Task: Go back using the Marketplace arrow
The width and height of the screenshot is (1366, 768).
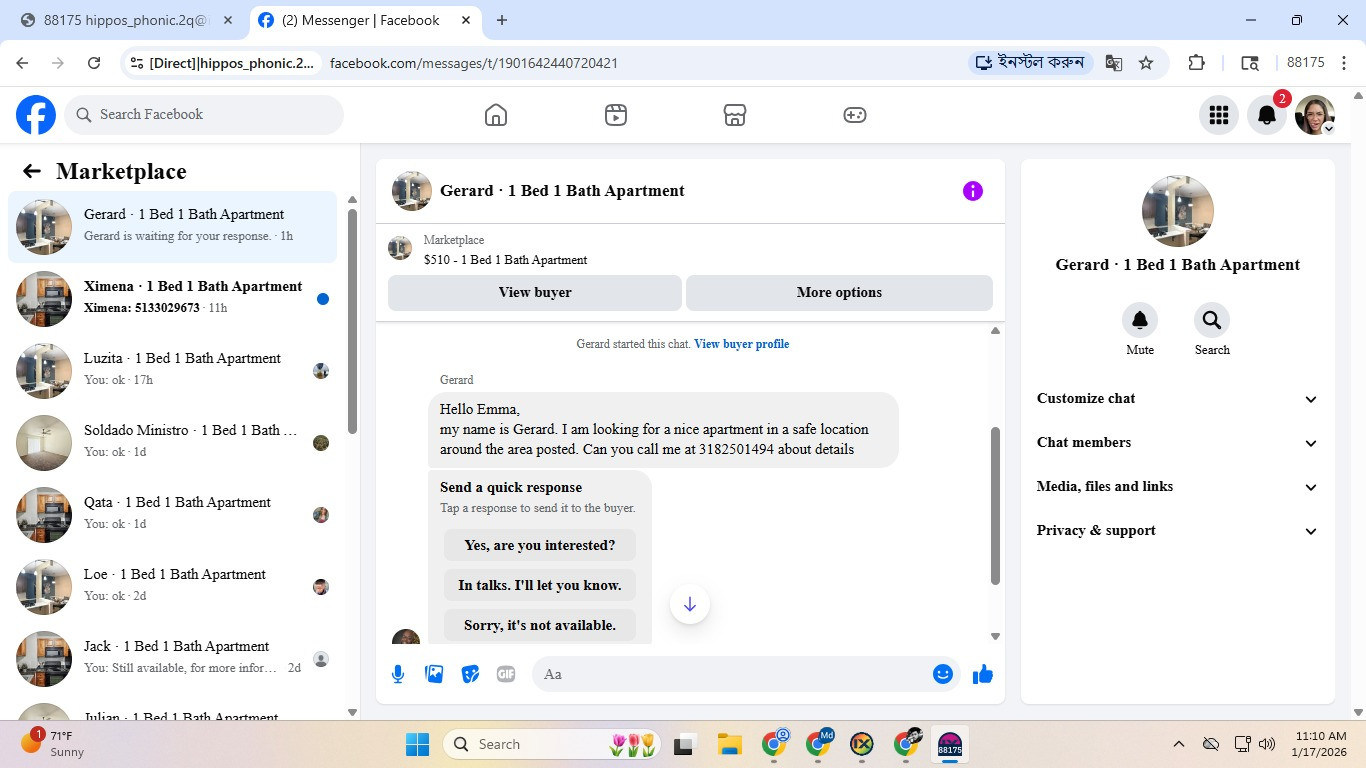Action: pyautogui.click(x=32, y=171)
